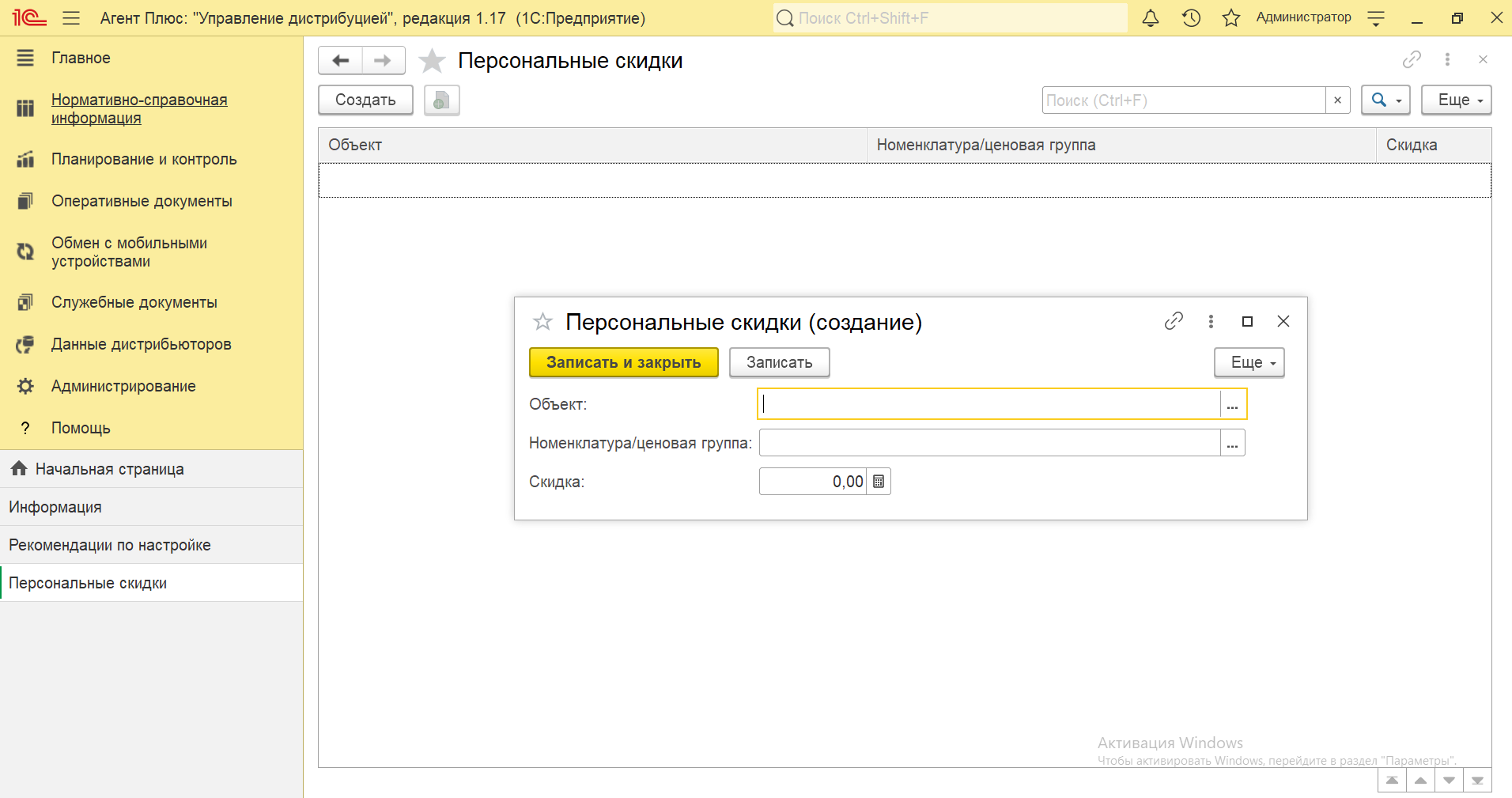Expand the Еще dropdown in list toolbar
Image resolution: width=1512 pixels, height=798 pixels.
click(x=1456, y=100)
